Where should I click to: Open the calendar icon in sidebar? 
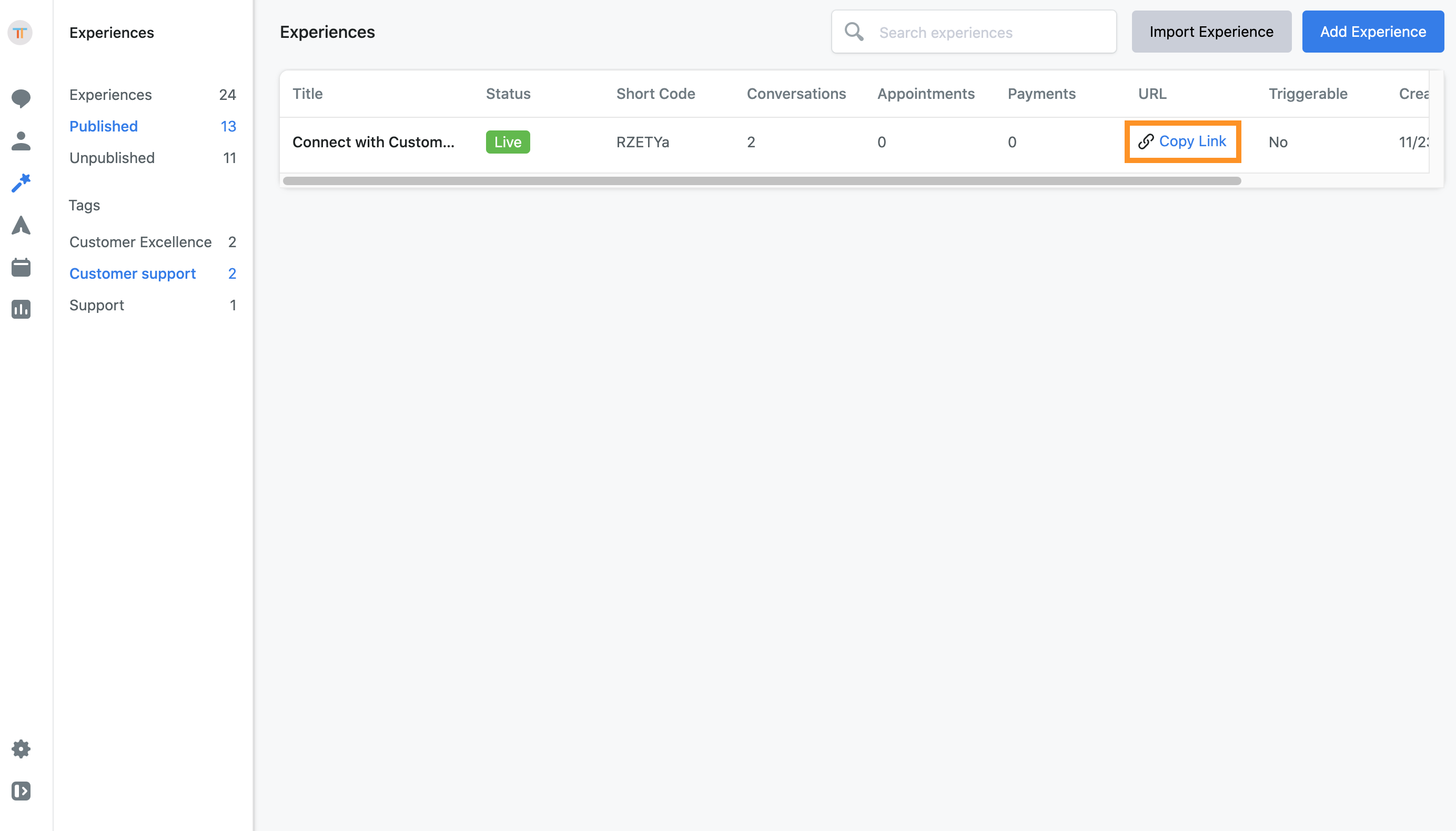(x=21, y=267)
